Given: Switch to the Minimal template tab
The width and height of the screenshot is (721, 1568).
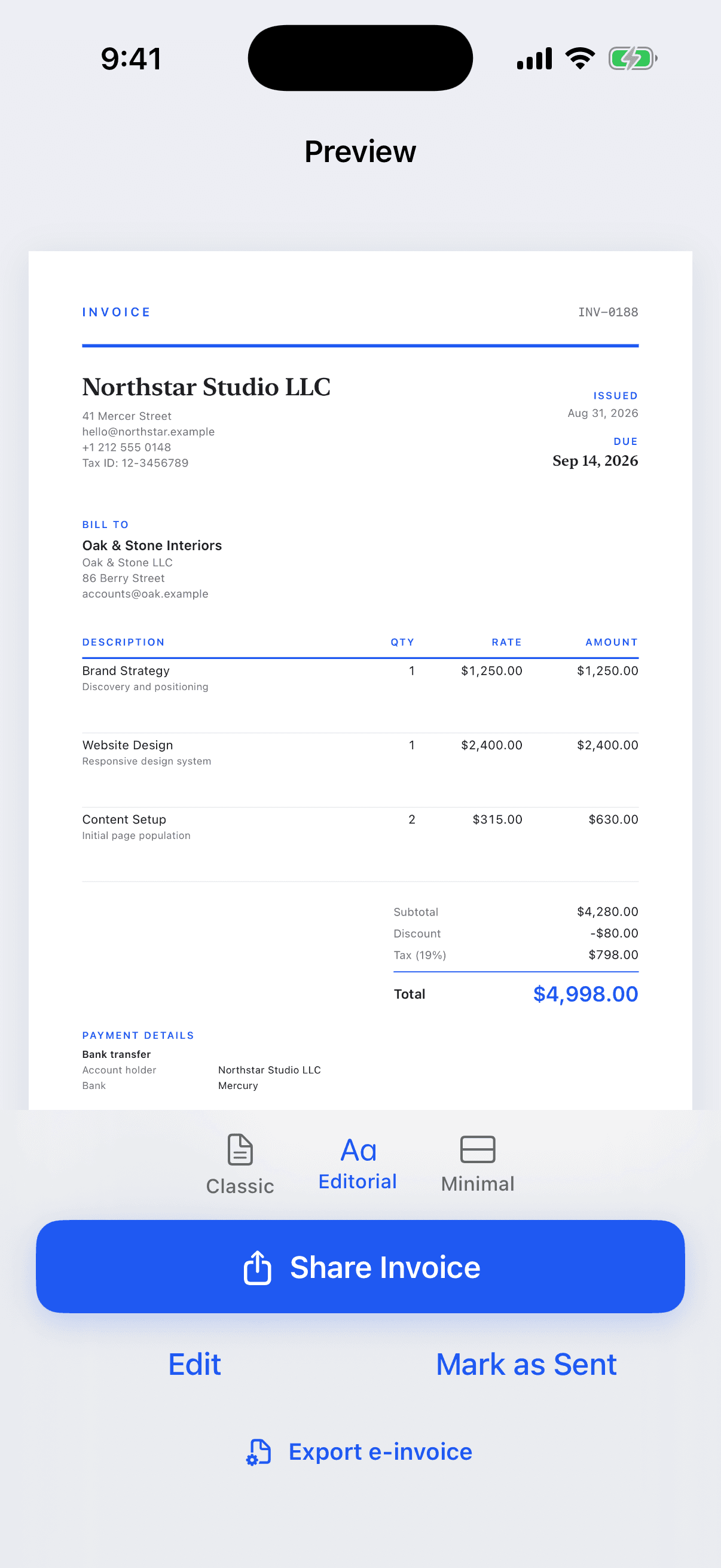Looking at the screenshot, I should [x=478, y=1164].
